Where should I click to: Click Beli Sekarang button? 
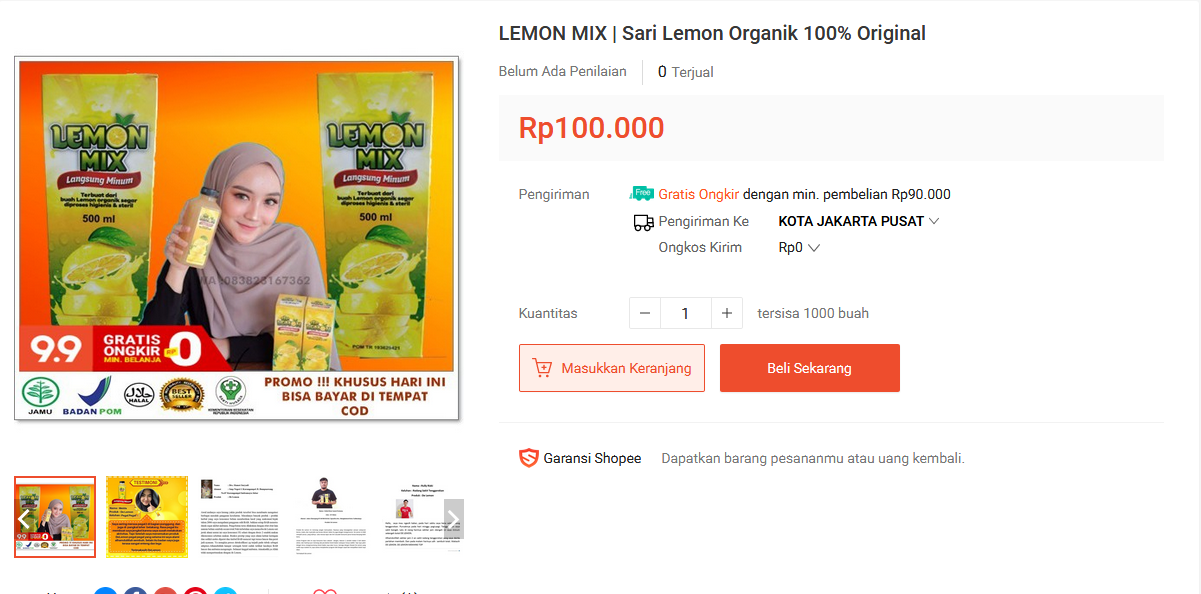pos(810,368)
